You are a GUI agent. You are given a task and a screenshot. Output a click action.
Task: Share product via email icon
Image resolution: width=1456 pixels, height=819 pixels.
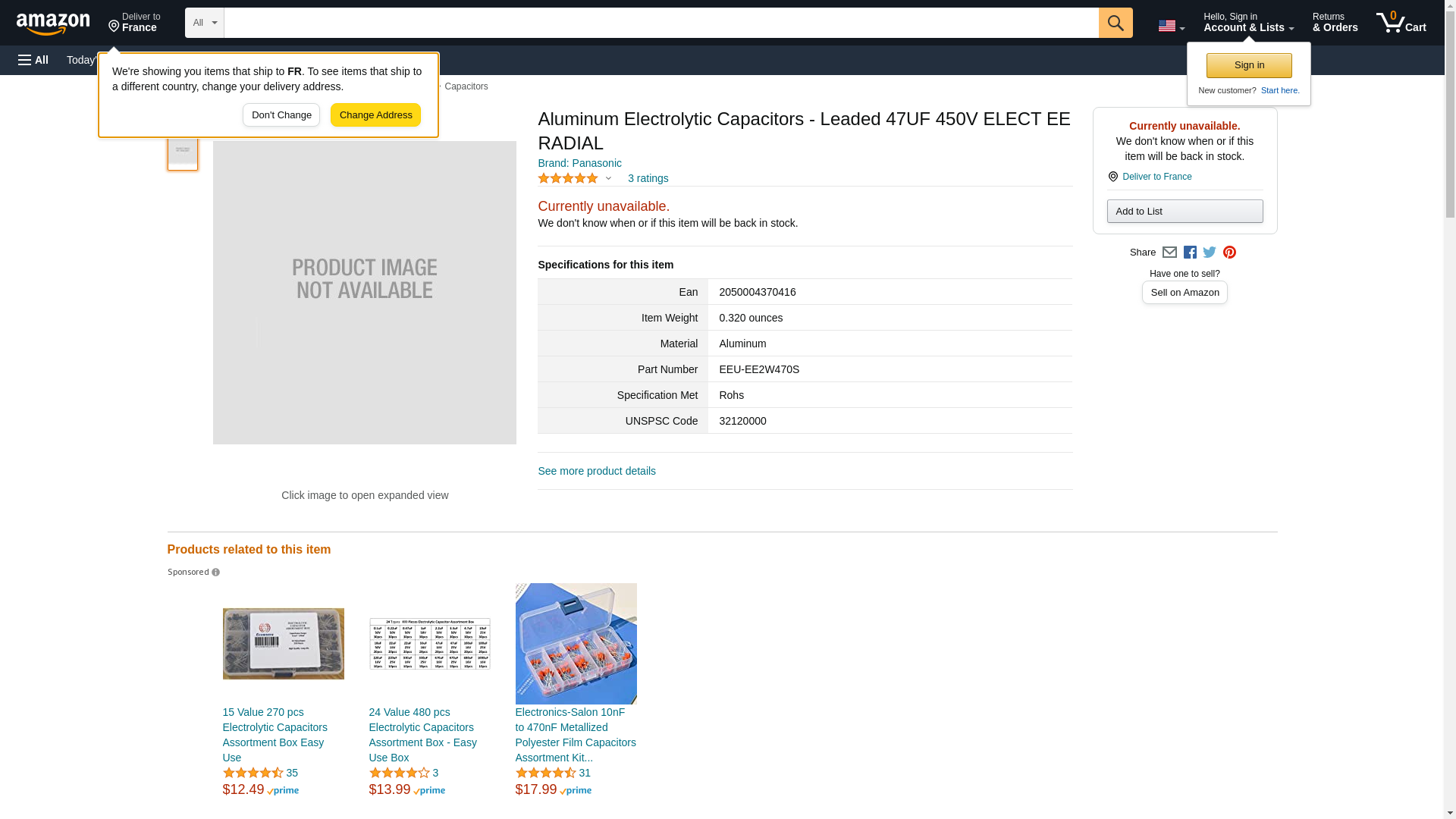pyautogui.click(x=1169, y=253)
